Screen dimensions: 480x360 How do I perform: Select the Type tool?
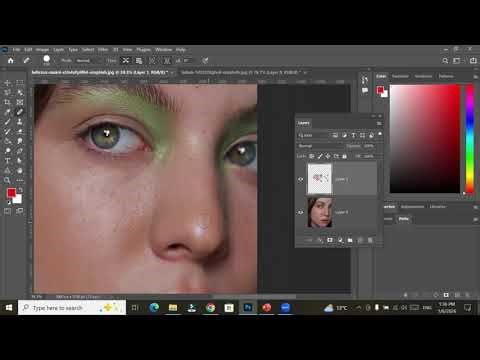[x=7, y=161]
